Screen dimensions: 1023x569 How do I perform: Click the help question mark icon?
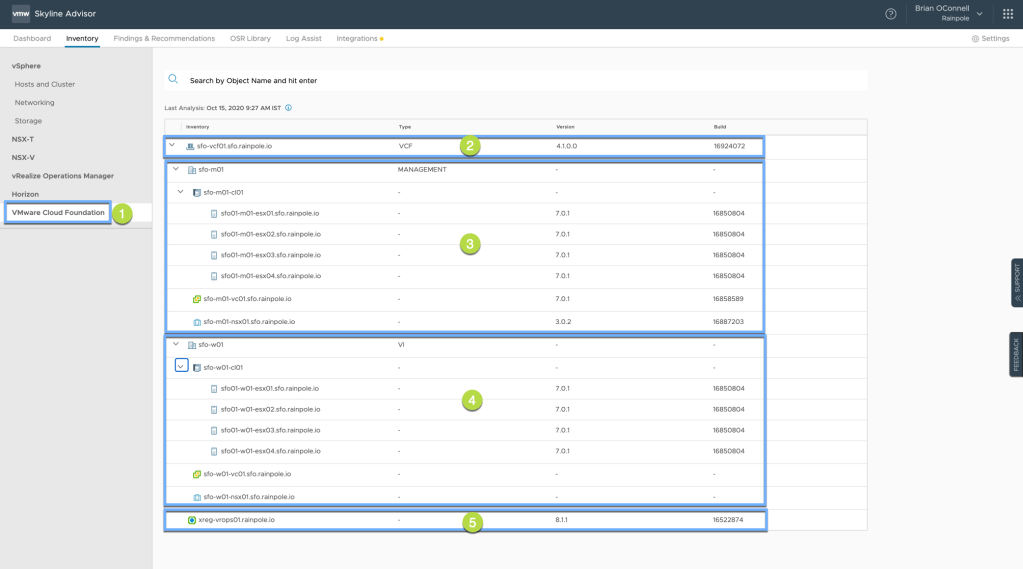[x=891, y=14]
